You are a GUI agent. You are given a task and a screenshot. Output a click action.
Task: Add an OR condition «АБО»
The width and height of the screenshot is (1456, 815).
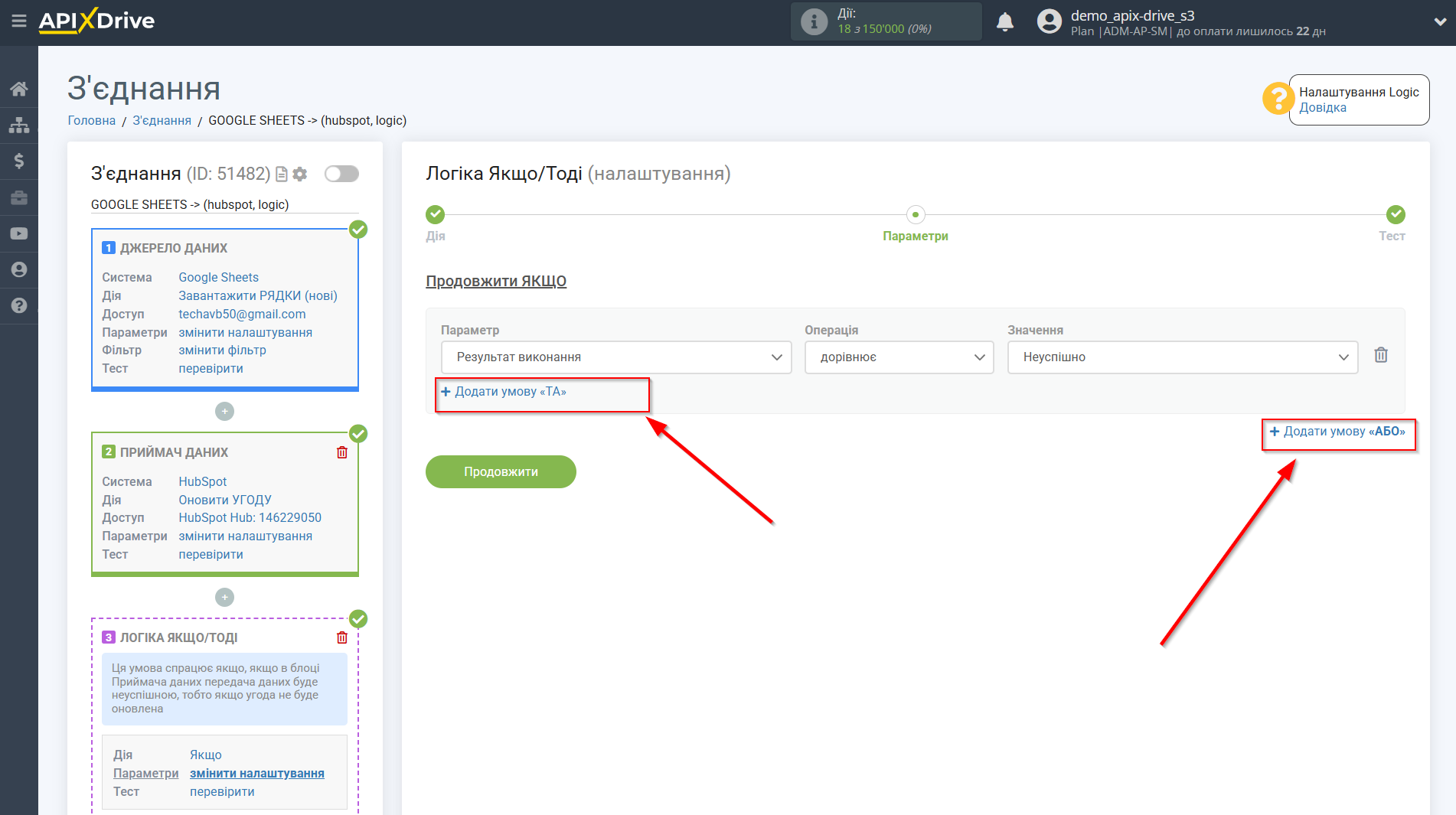(x=1337, y=432)
